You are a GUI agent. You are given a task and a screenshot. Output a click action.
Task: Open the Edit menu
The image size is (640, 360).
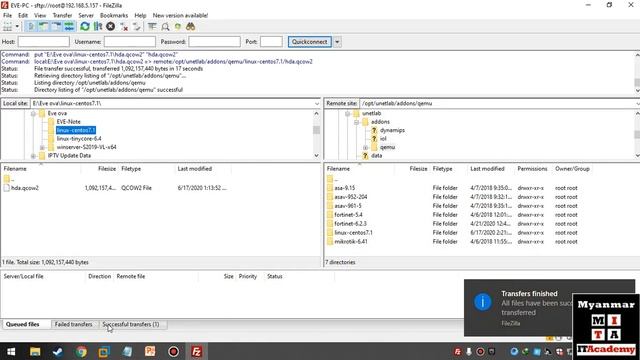pos(23,15)
